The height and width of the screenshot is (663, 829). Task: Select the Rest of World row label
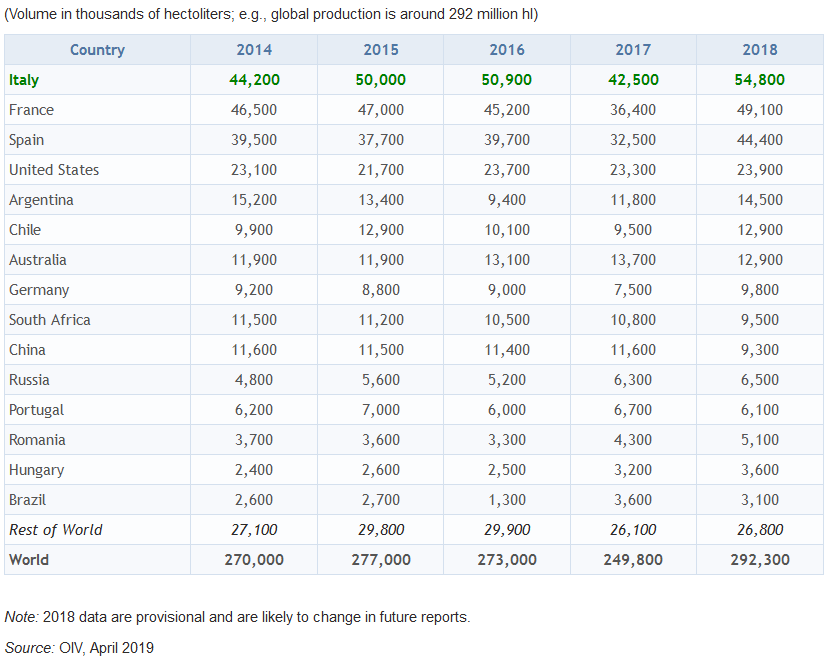click(56, 530)
